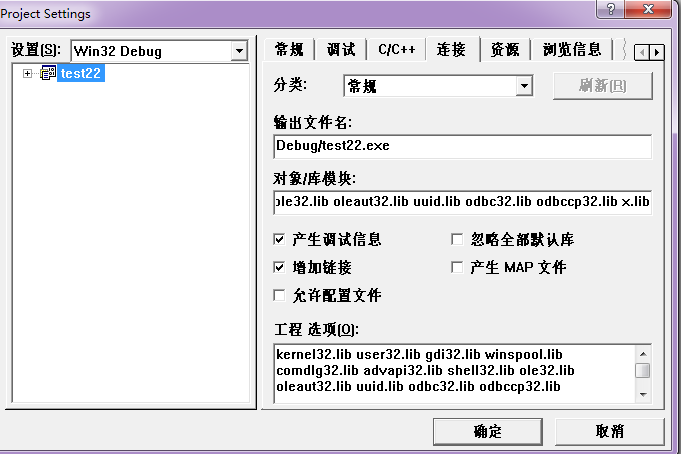Click the 刷新(R) button
Screen dimensions: 681x454
point(602,86)
